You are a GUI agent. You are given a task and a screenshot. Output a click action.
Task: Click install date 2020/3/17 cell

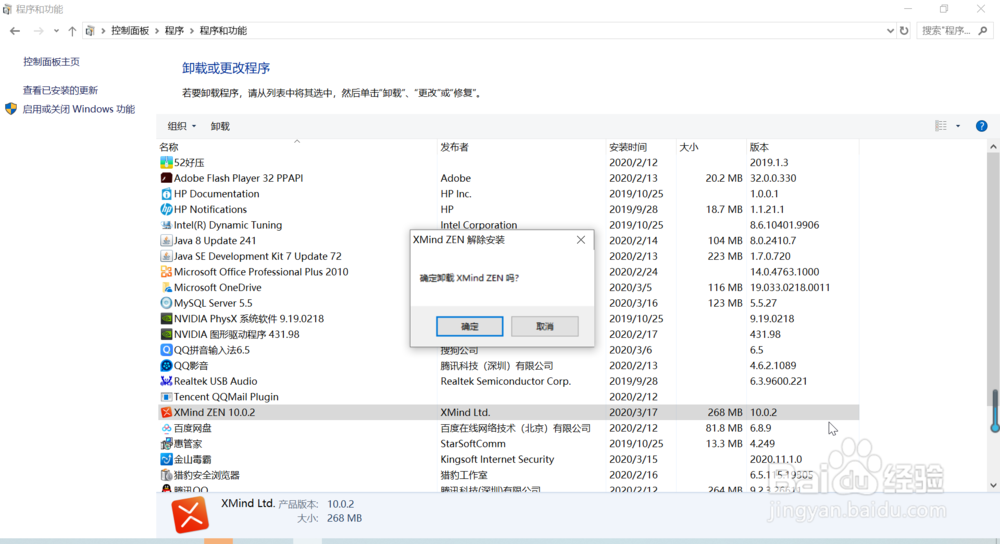click(631, 413)
